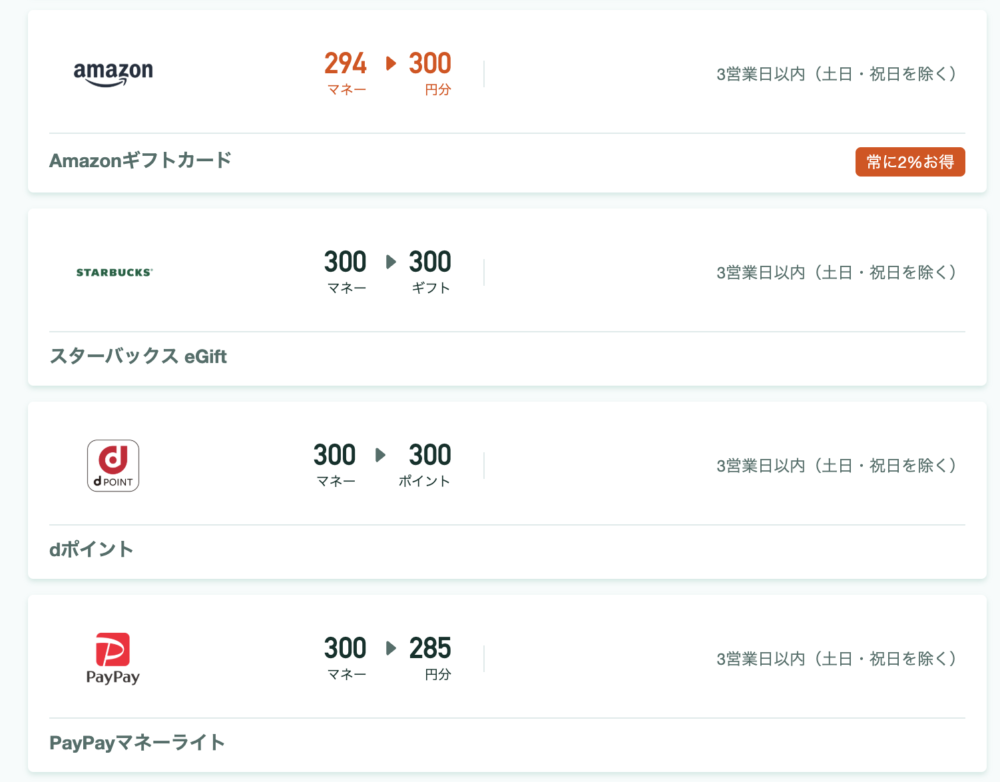Viewport: 1000px width, 782px height.
Task: Select the dポイント title text
Action: point(91,549)
